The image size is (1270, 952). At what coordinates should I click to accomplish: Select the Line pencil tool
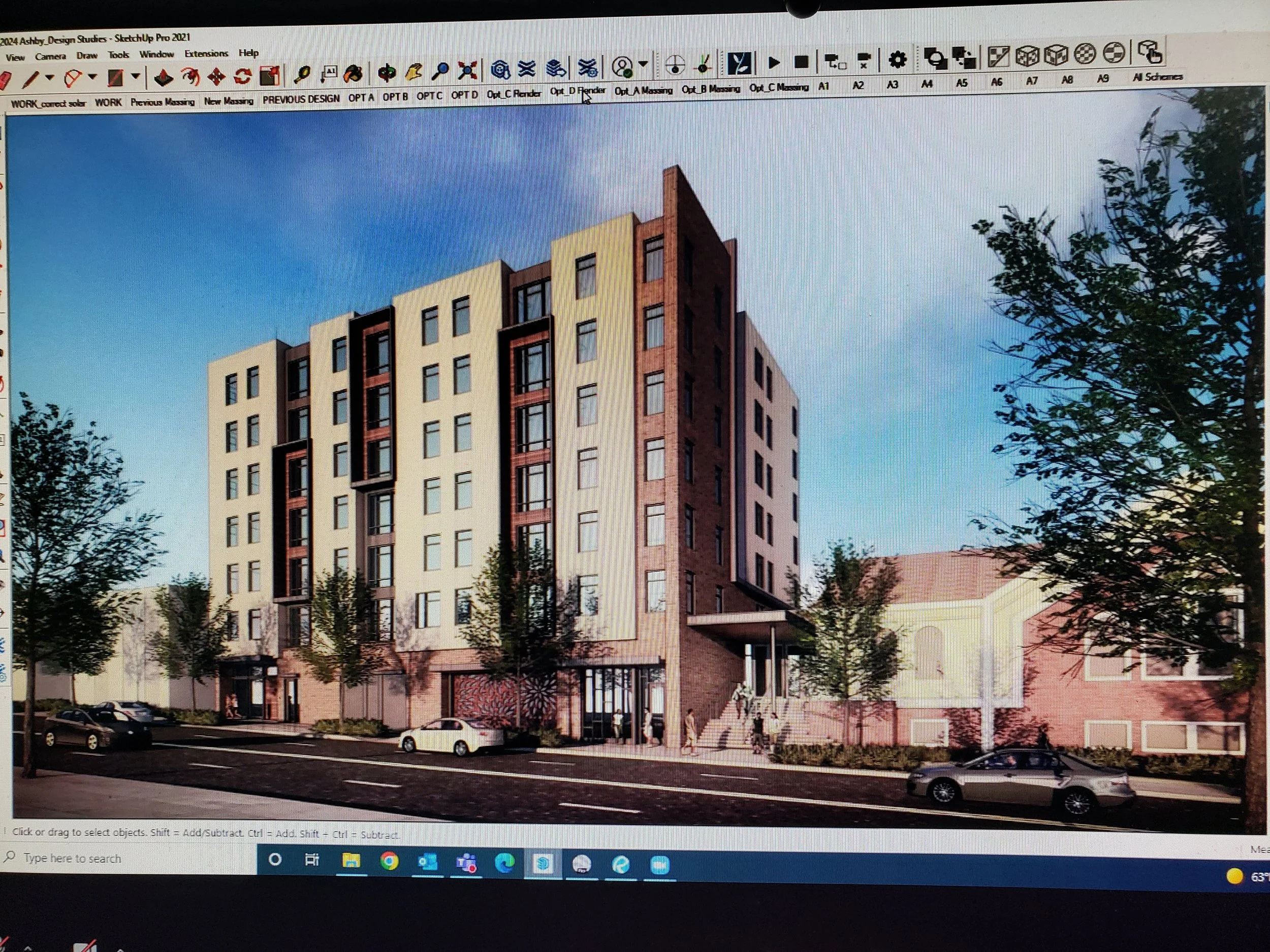30,79
